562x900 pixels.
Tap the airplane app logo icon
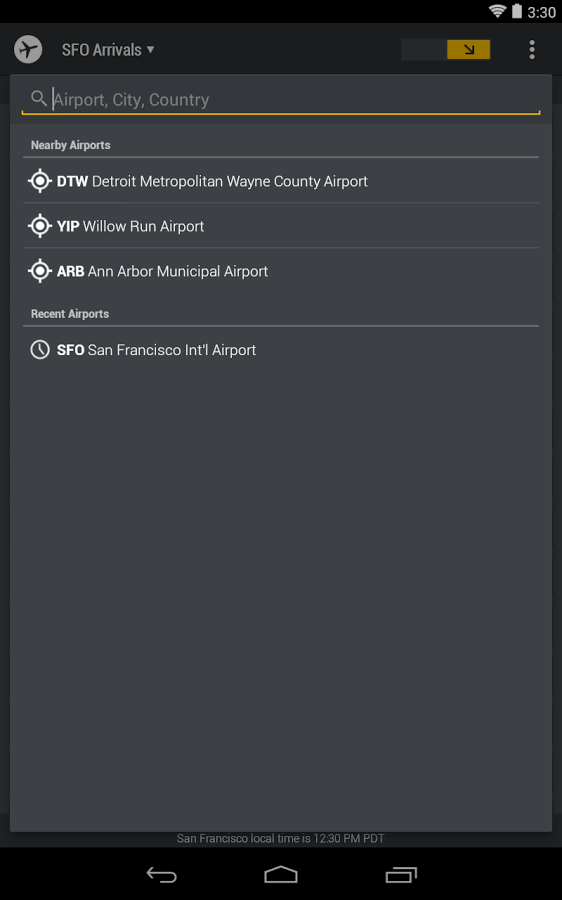28,49
